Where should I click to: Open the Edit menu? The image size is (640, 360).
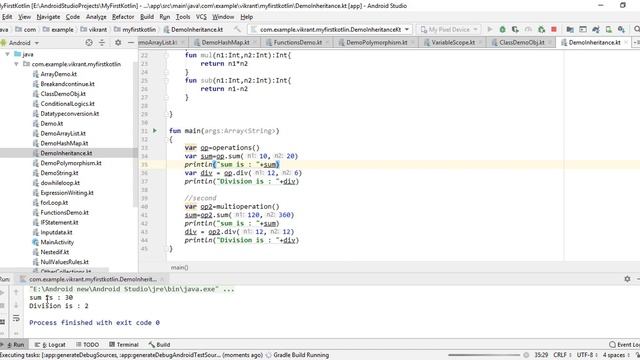[x=7, y=17]
